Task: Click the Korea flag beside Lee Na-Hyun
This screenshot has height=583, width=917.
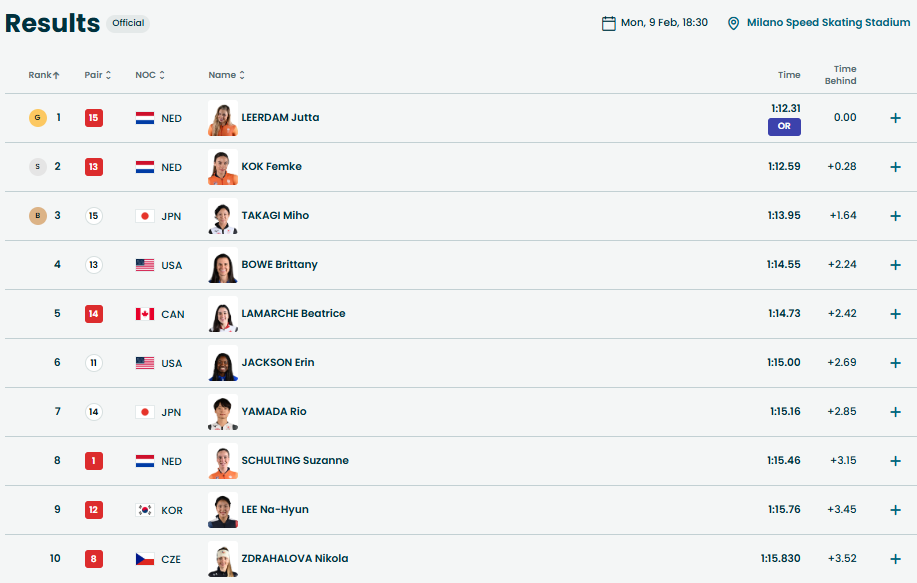Action: pyautogui.click(x=145, y=510)
